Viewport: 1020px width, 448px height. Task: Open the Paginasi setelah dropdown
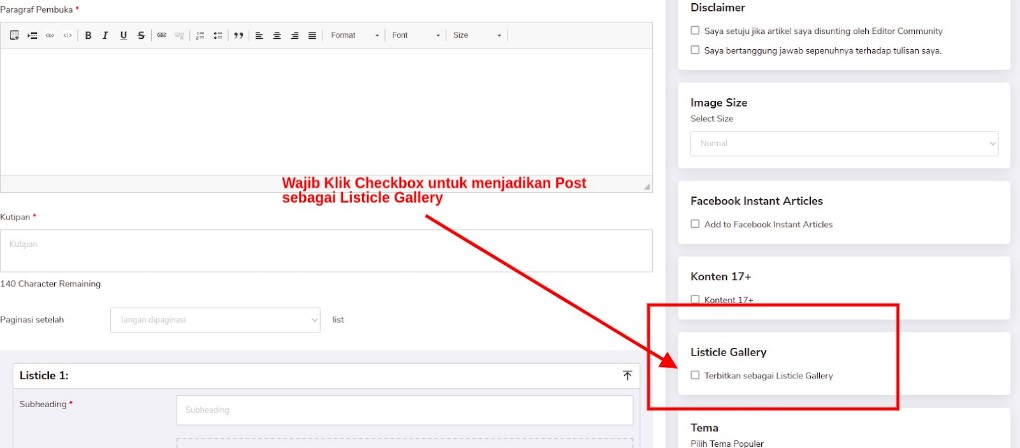point(214,320)
